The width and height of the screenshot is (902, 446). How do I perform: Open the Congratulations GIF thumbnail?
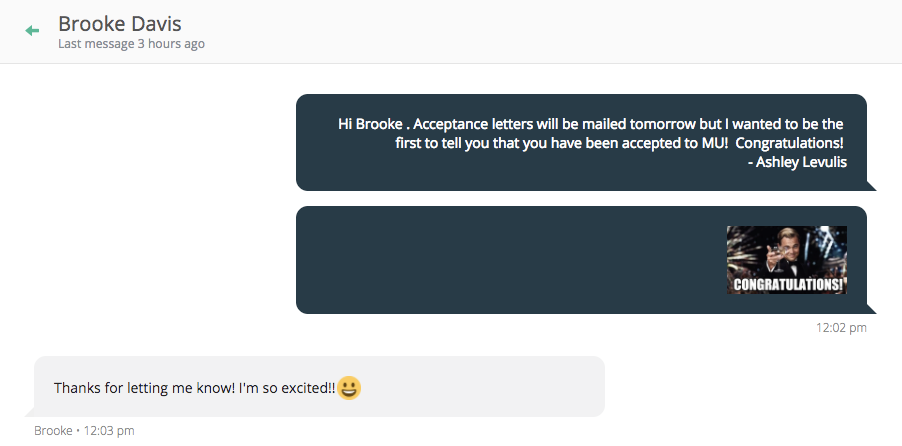pos(786,260)
